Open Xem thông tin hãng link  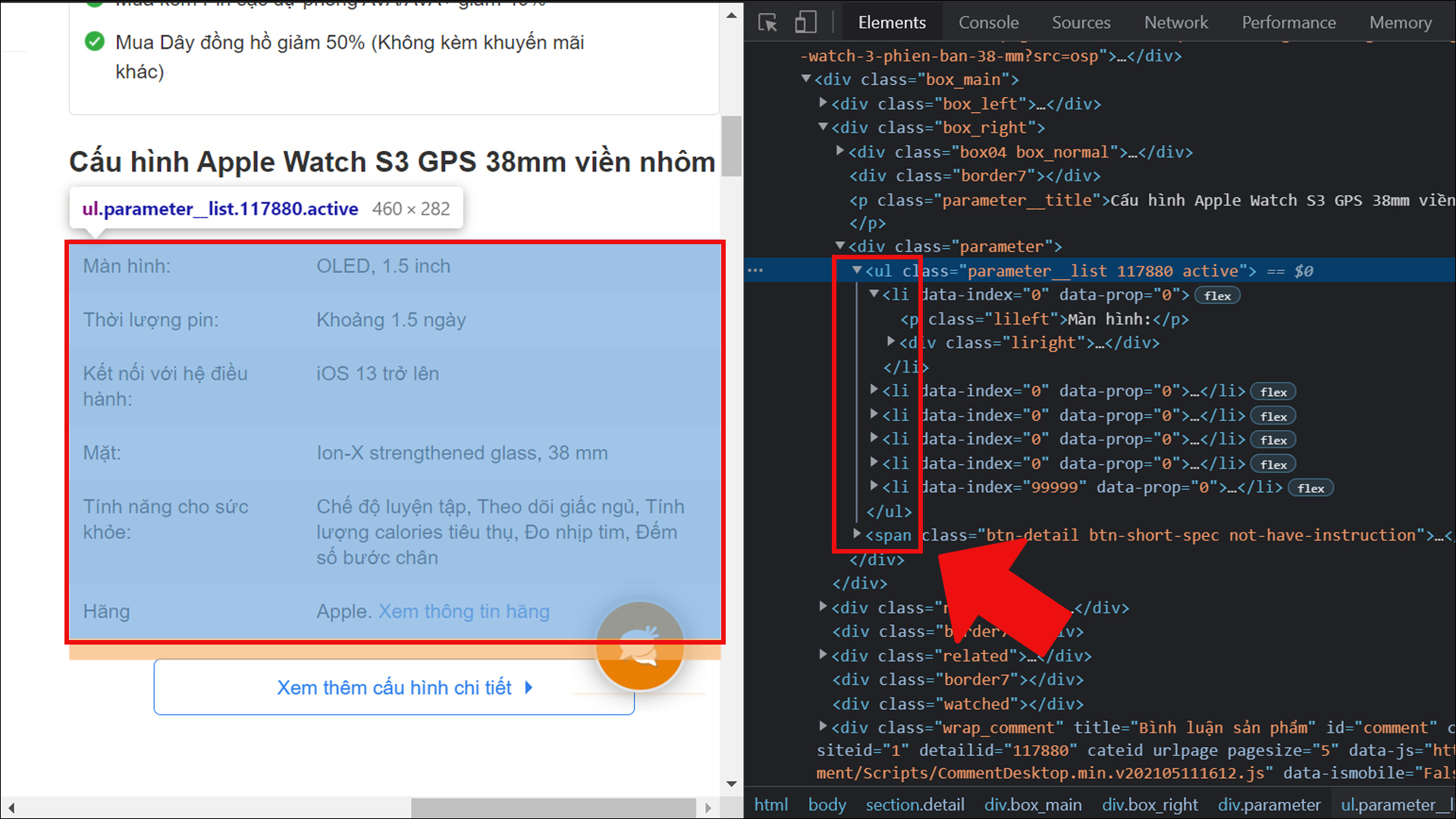[464, 611]
